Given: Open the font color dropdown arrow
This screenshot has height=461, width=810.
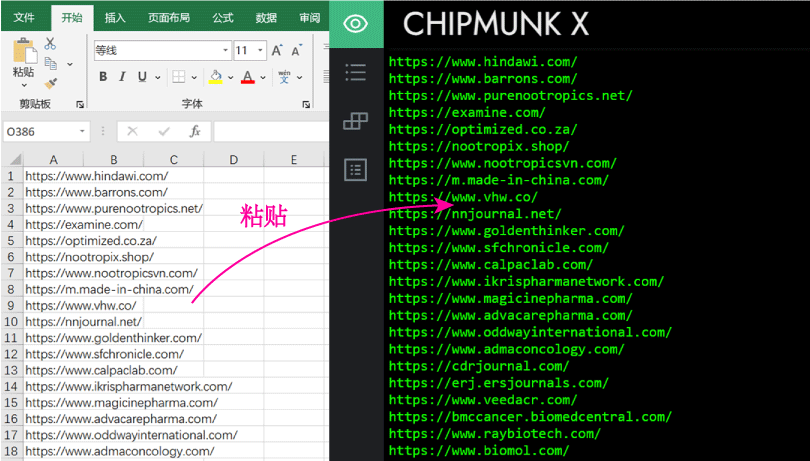Looking at the screenshot, I should 263,78.
